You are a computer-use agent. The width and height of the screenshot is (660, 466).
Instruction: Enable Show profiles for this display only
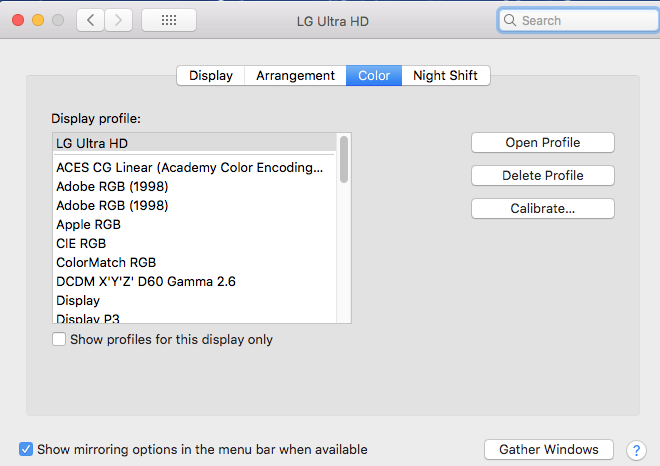tap(59, 339)
